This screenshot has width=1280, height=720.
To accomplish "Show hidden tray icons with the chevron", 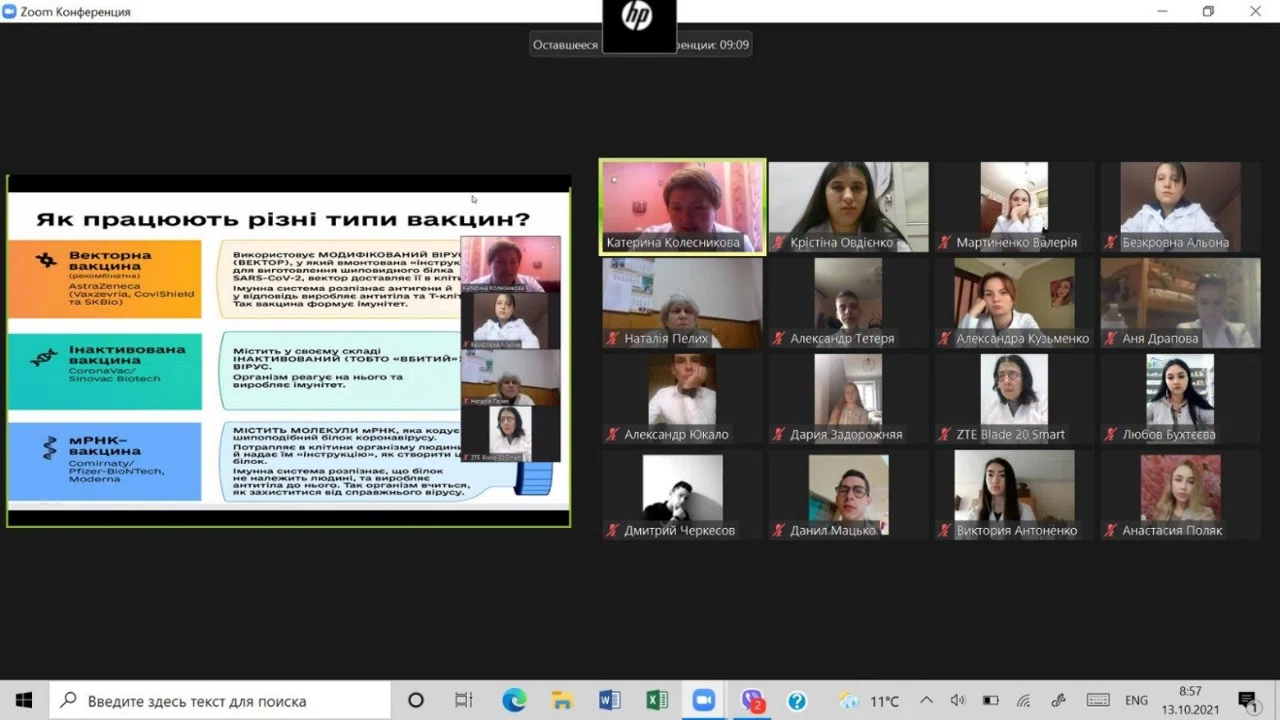I will pos(926,700).
